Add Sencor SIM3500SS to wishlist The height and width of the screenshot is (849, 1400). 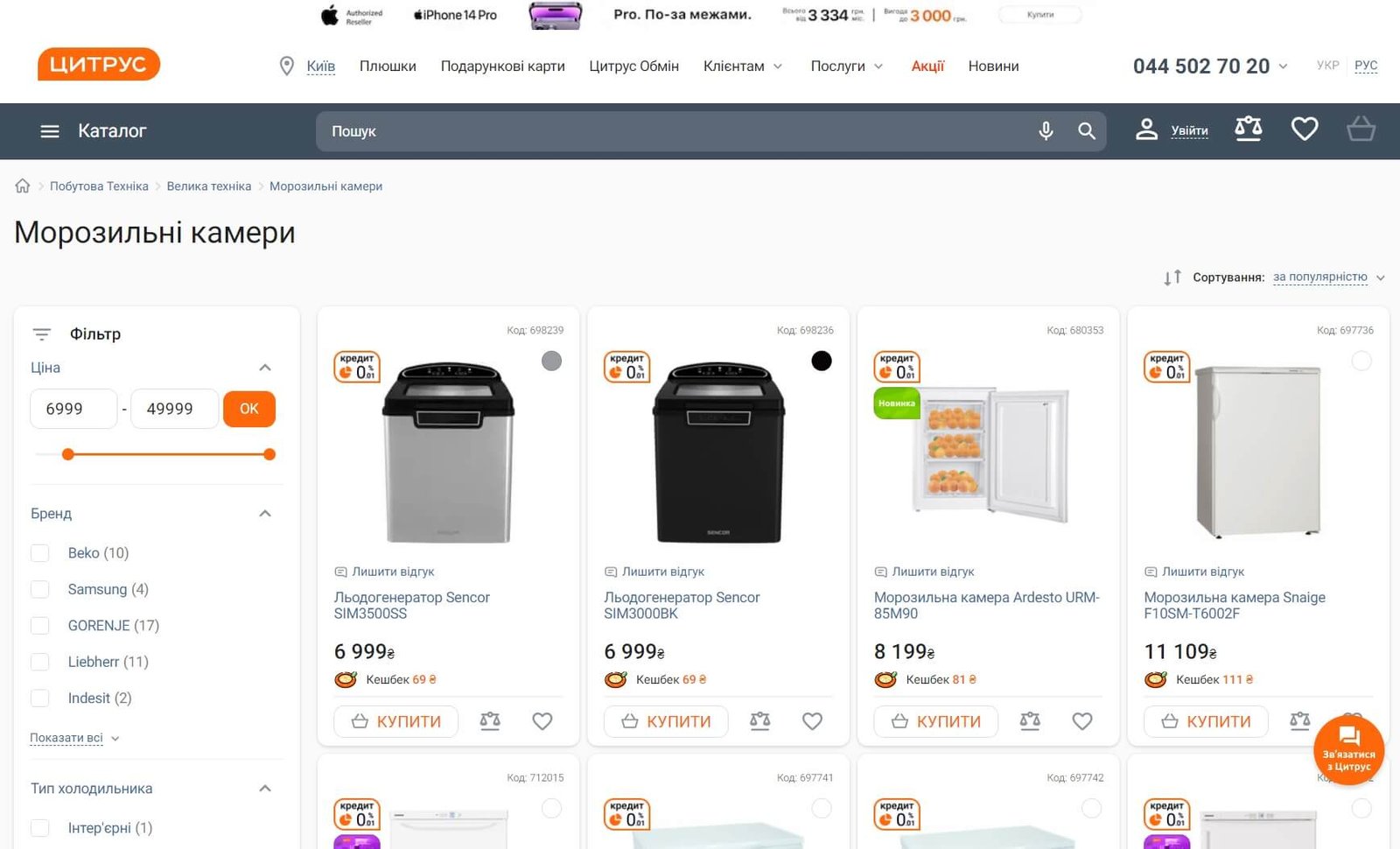542,721
